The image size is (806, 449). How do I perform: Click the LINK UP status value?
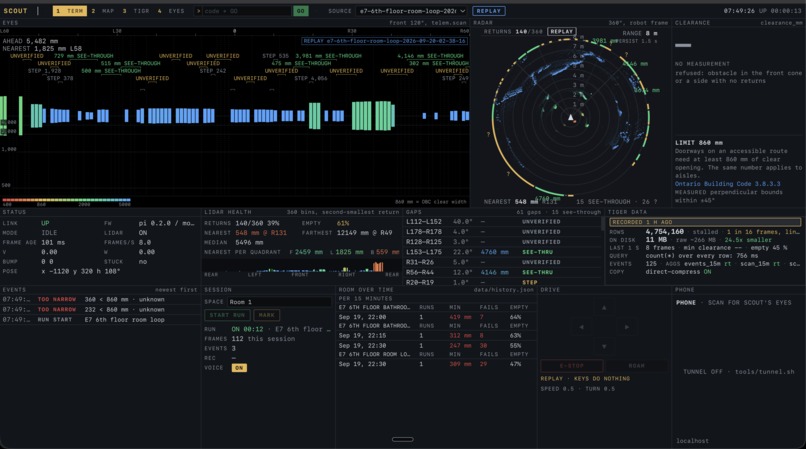pyautogui.click(x=45, y=223)
